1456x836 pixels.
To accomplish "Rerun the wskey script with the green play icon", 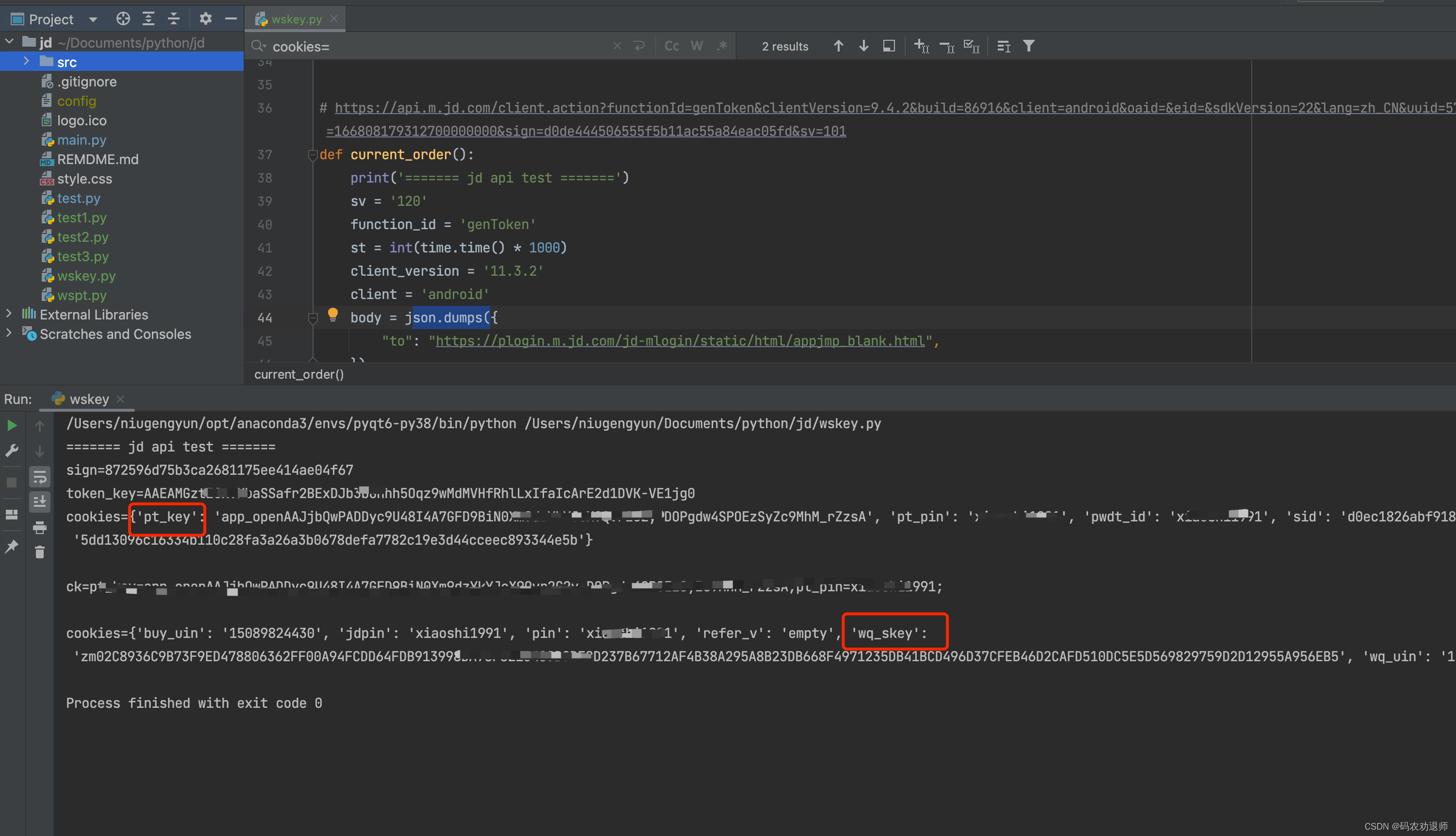I will click(13, 425).
